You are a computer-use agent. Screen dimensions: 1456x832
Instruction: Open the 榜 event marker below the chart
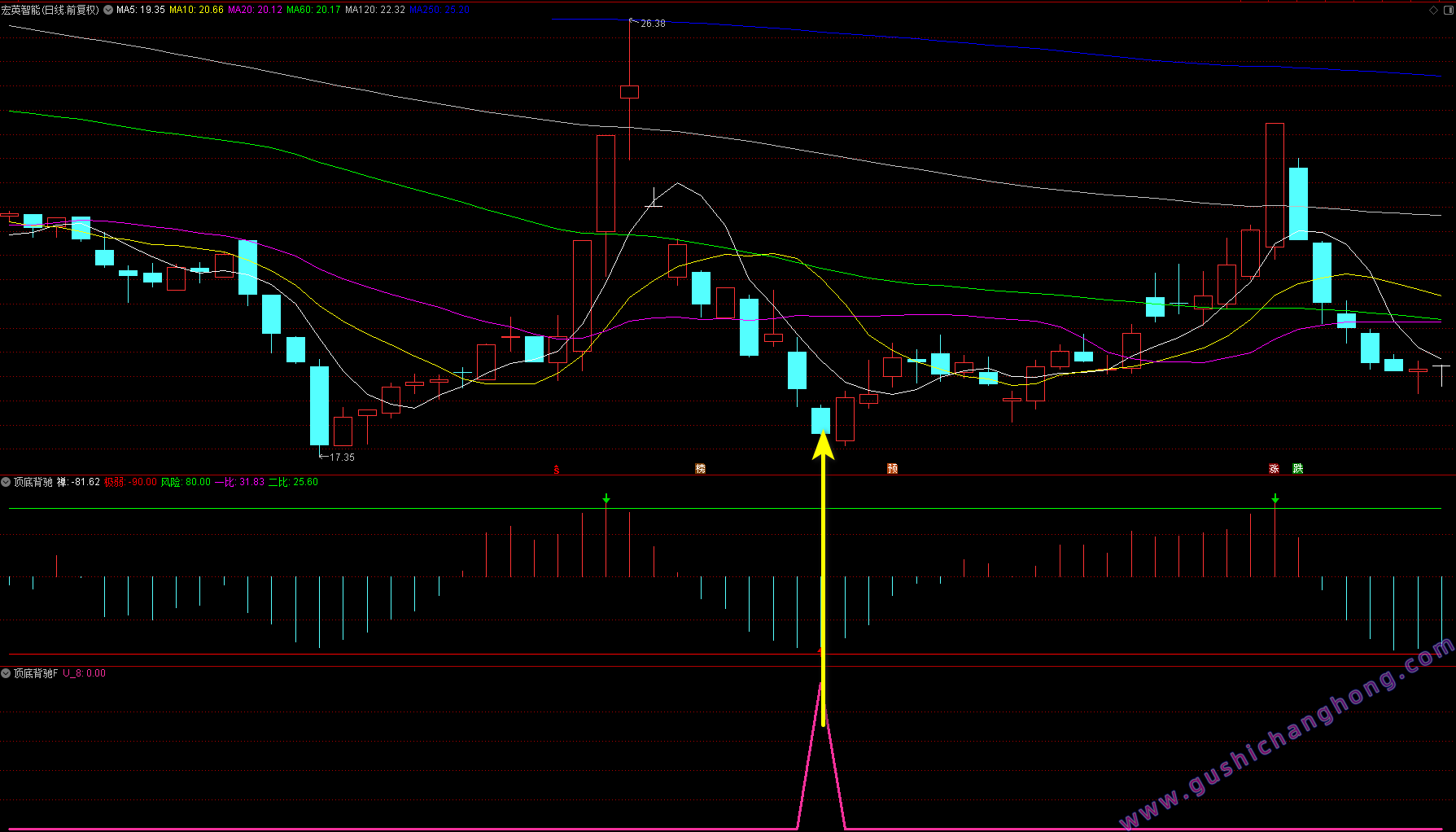(700, 469)
